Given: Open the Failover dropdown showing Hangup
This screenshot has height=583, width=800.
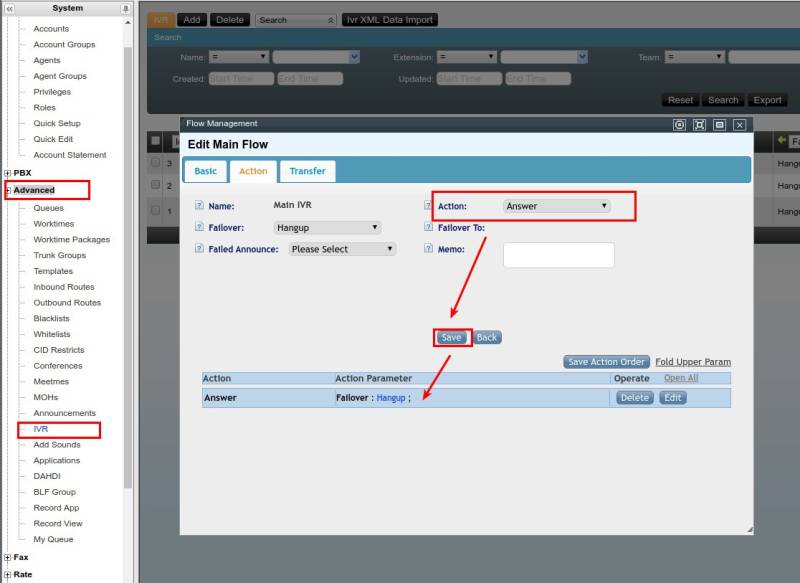Looking at the screenshot, I should tap(327, 228).
